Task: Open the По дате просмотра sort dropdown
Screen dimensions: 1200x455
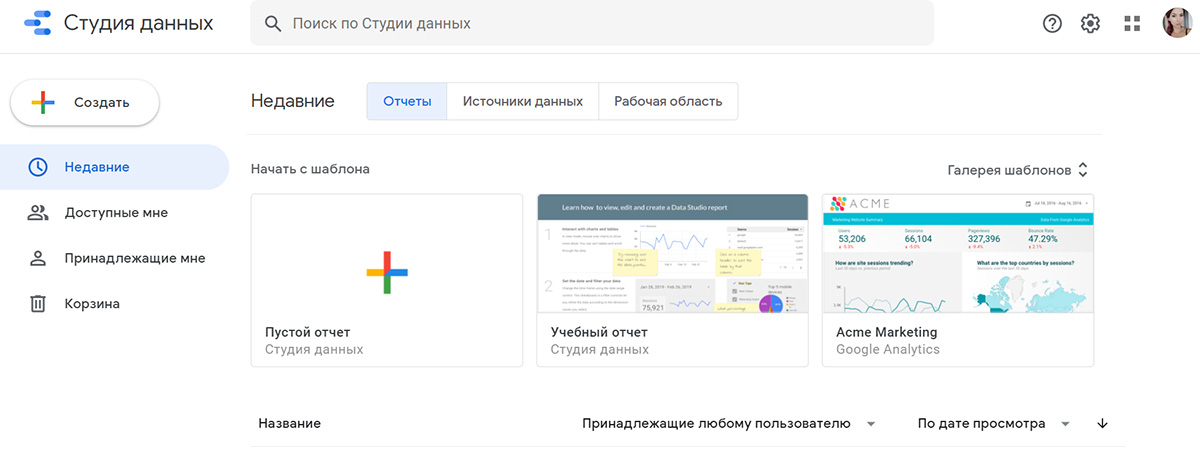Action: click(994, 423)
